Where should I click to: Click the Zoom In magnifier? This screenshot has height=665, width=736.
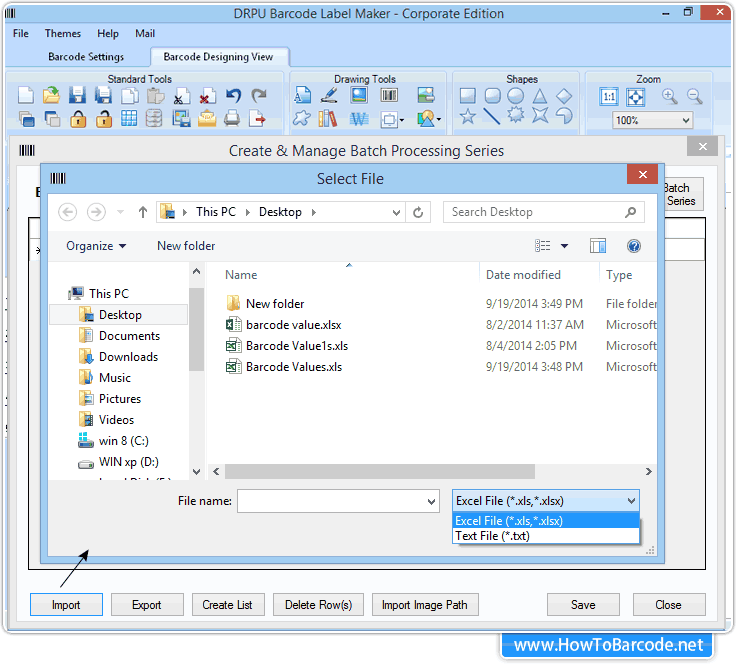669,96
